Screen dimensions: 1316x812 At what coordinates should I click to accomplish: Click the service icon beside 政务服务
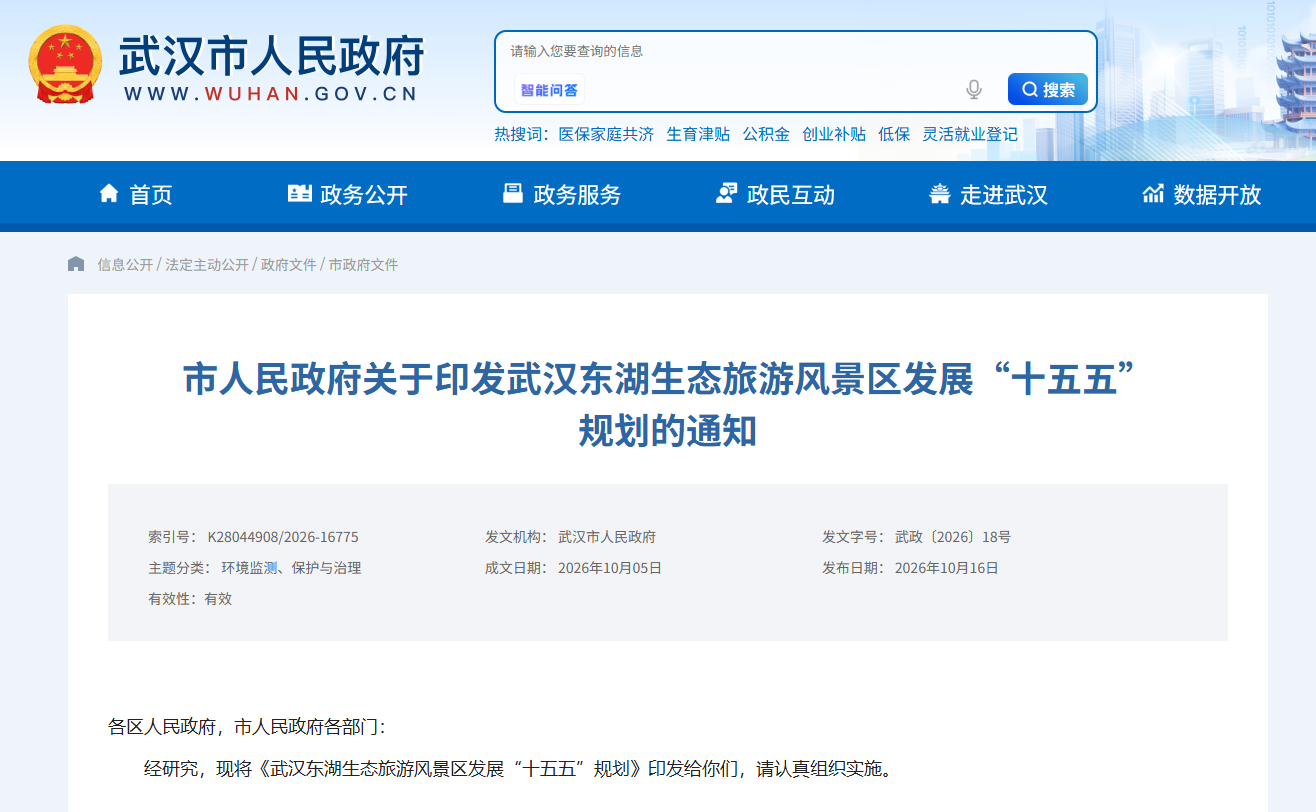(513, 193)
